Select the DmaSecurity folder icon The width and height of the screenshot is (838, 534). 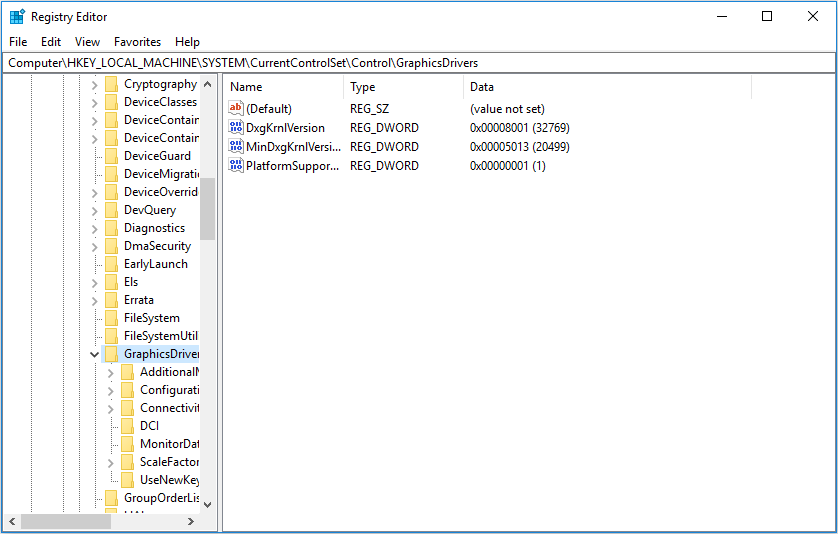click(x=112, y=246)
